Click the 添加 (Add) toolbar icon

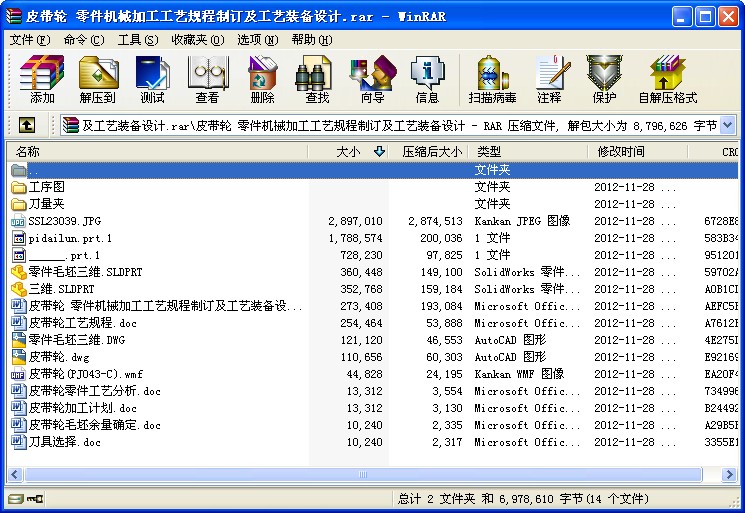[42, 79]
